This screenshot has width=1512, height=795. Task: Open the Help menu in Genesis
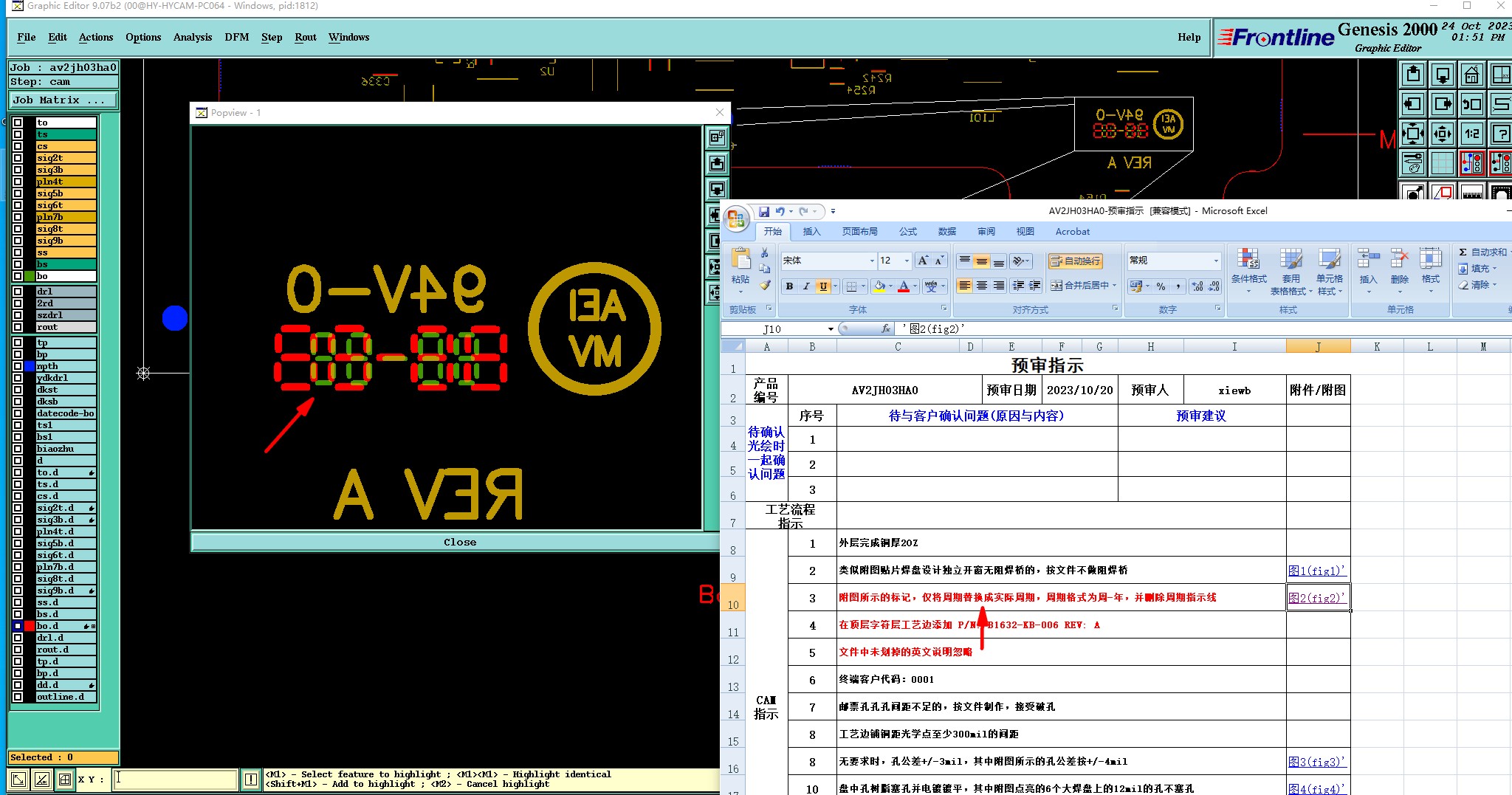pos(1189,38)
